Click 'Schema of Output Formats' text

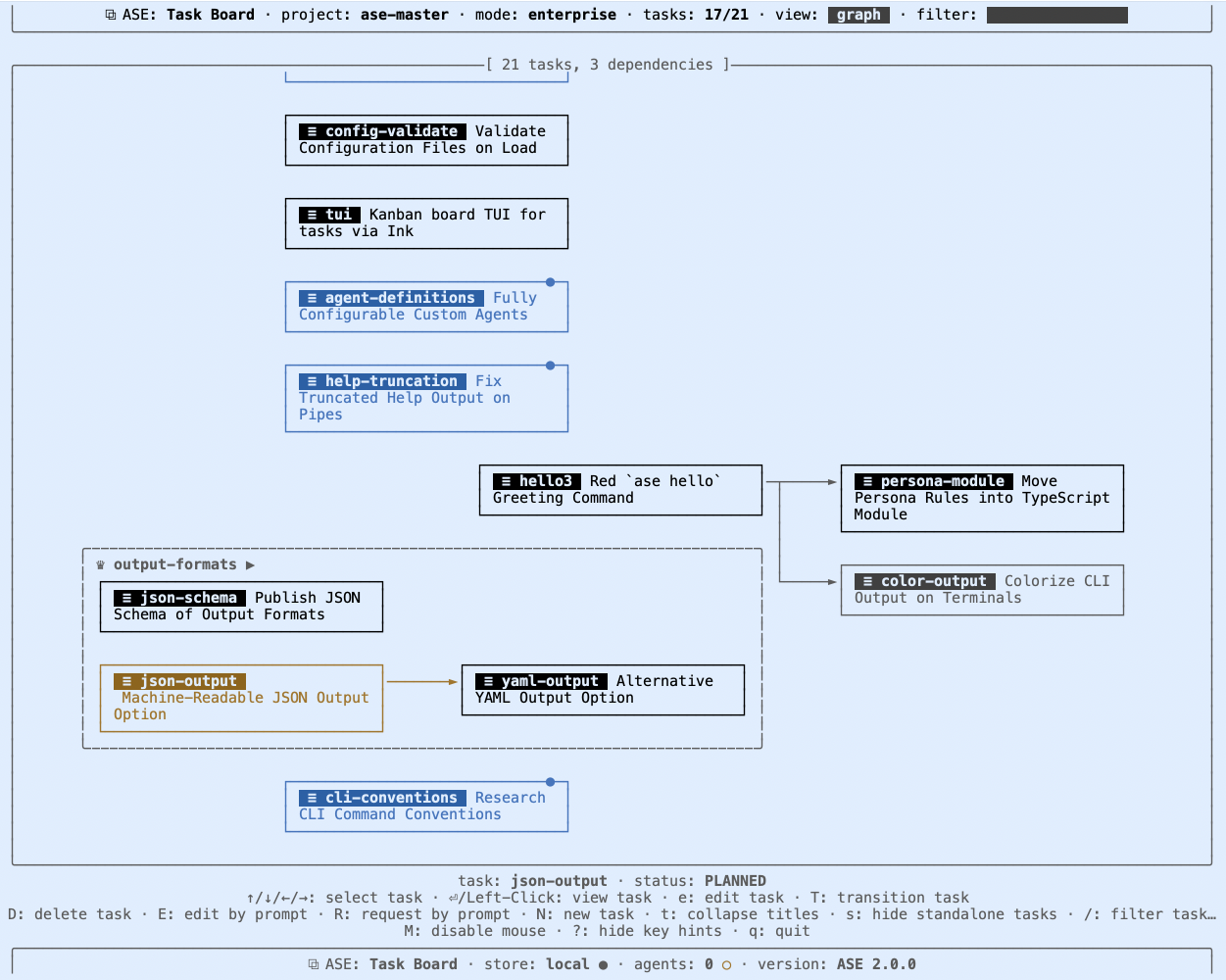point(220,614)
